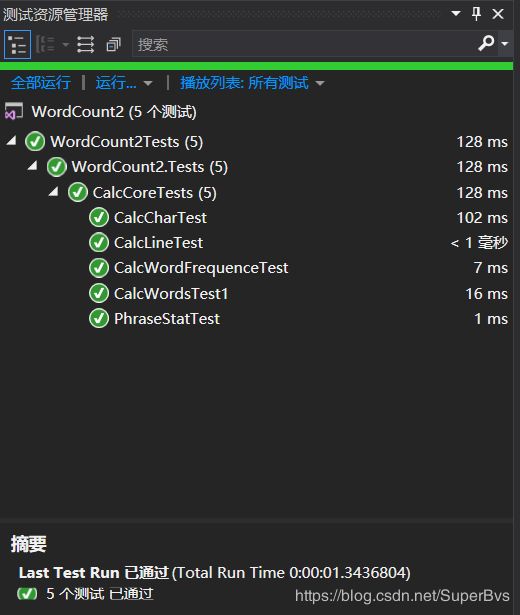Select the CalcCoreTests (5) tree item
520x615 pixels.
click(155, 193)
